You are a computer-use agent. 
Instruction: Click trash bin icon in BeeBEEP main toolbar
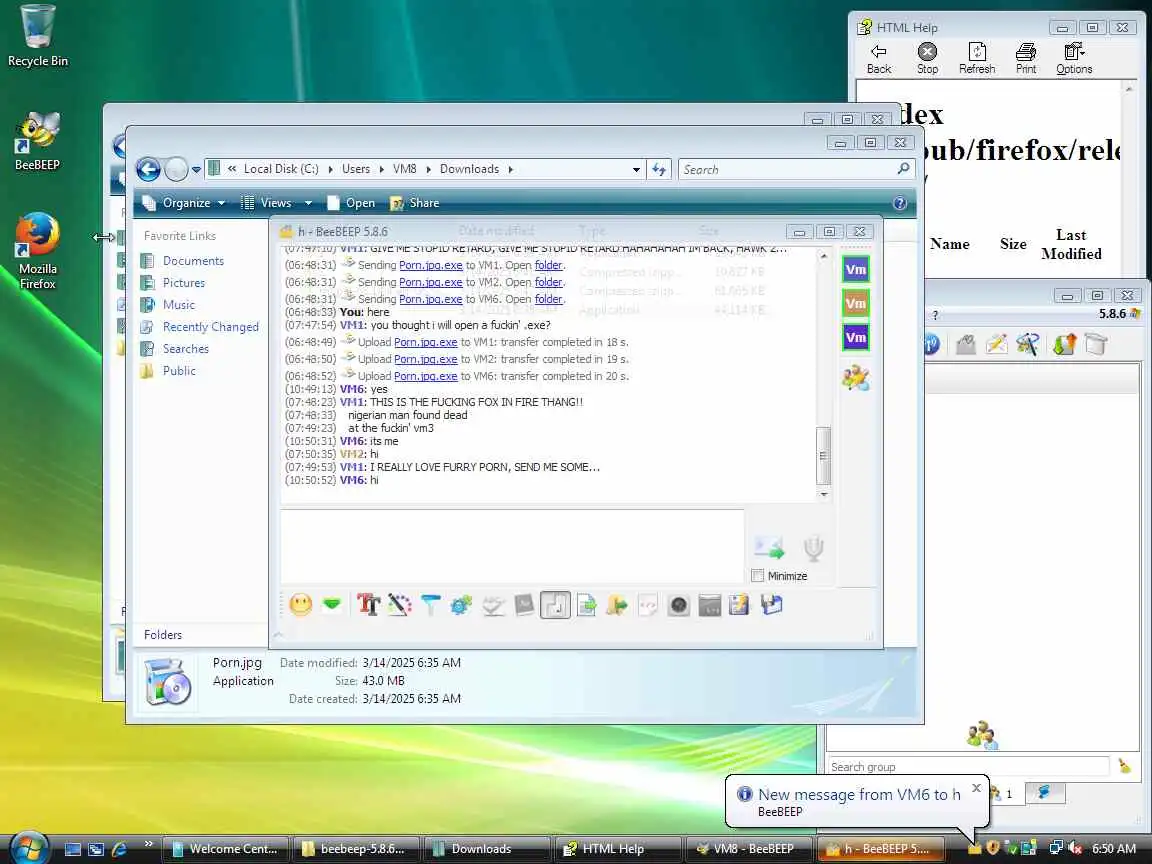point(1095,344)
